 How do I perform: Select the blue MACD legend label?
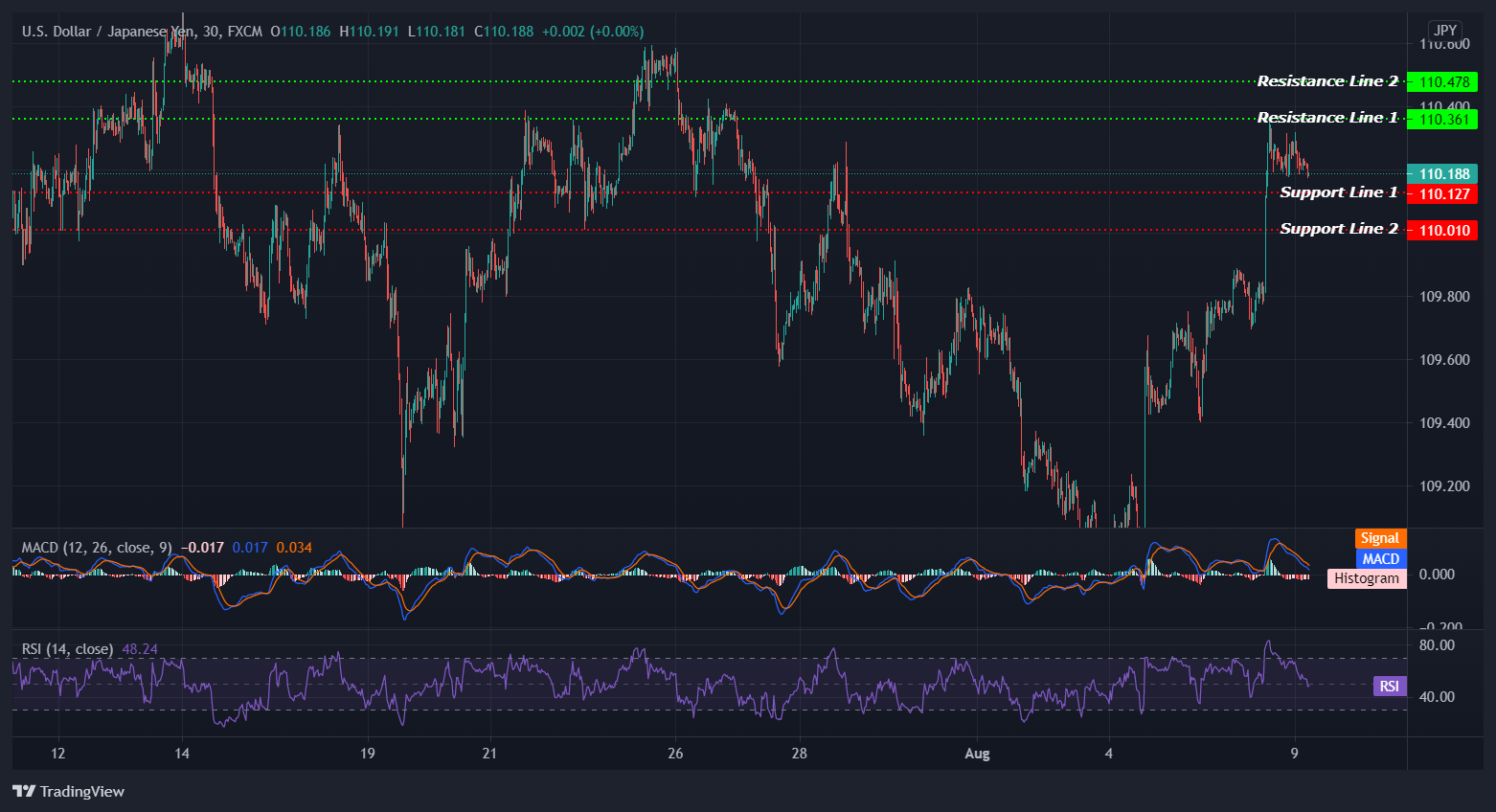coord(1379,557)
